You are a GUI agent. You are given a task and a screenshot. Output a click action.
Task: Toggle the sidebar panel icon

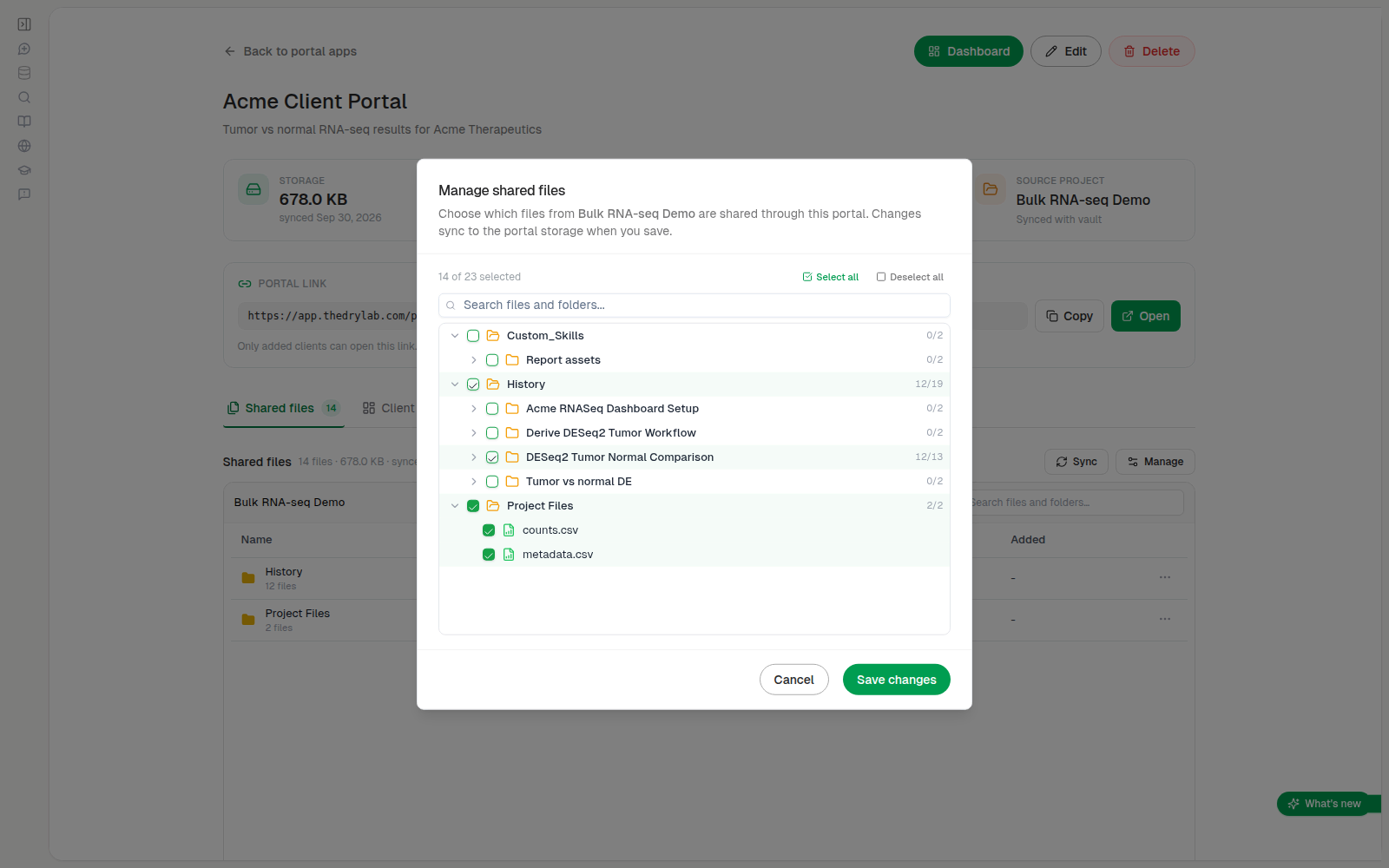[x=24, y=24]
